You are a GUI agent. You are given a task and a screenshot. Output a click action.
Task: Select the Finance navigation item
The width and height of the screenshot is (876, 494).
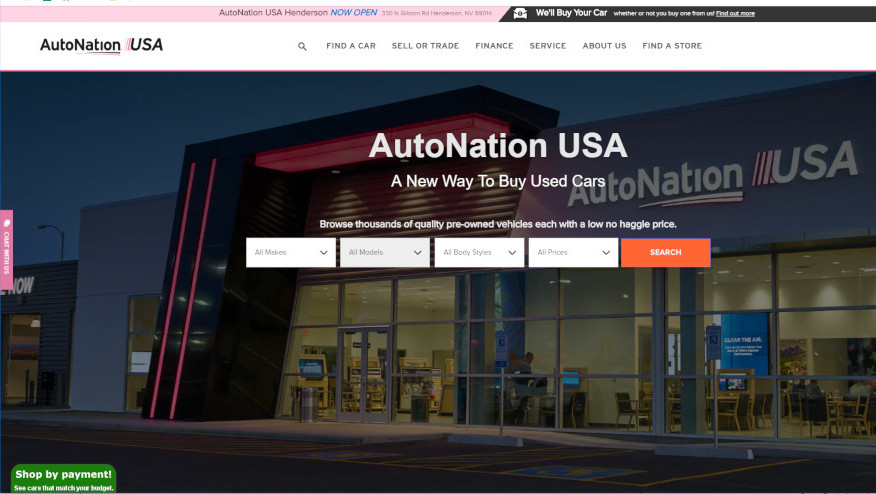(x=494, y=46)
